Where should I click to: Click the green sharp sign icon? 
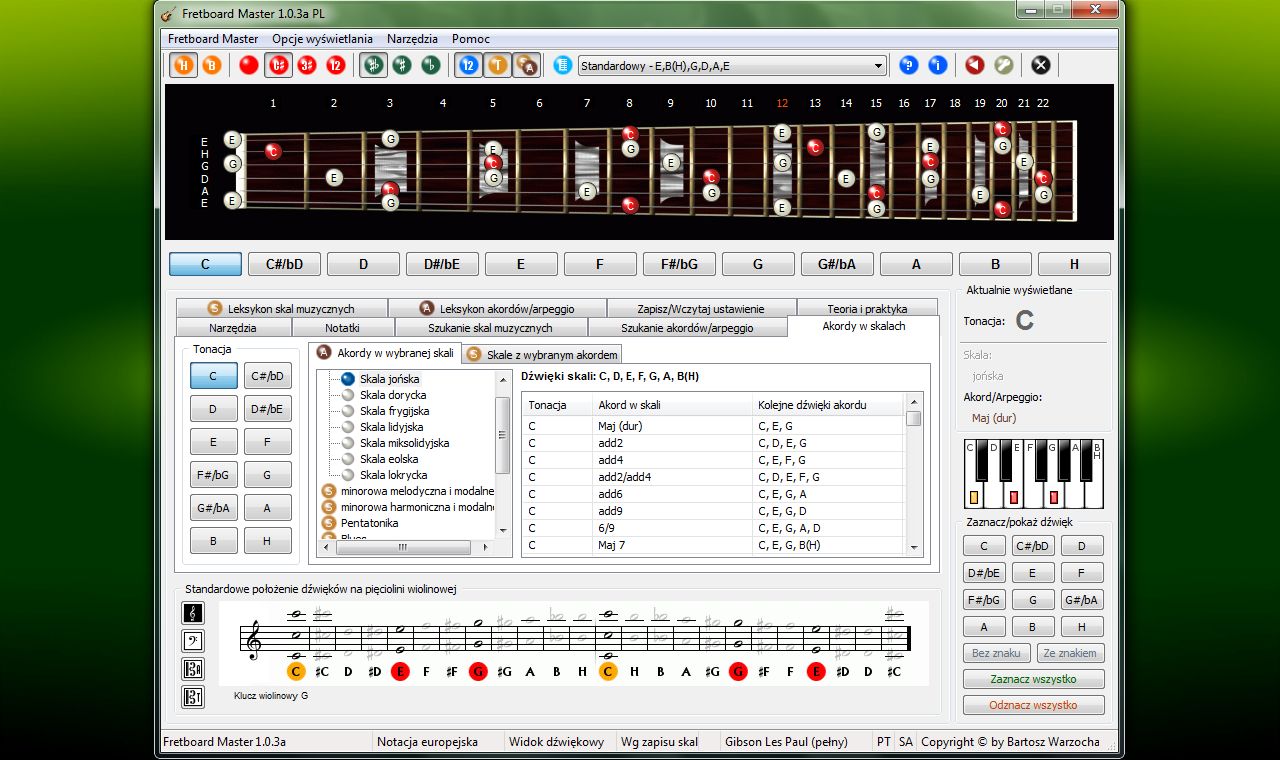point(402,65)
